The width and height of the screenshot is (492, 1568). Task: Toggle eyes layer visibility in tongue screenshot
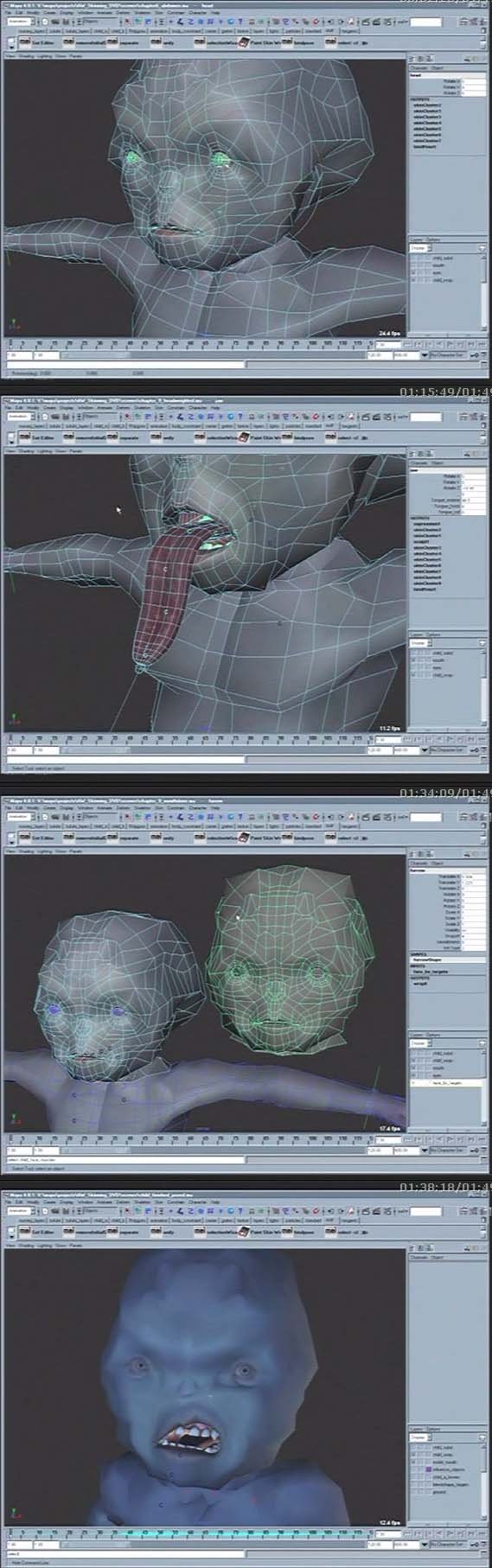coord(413,667)
